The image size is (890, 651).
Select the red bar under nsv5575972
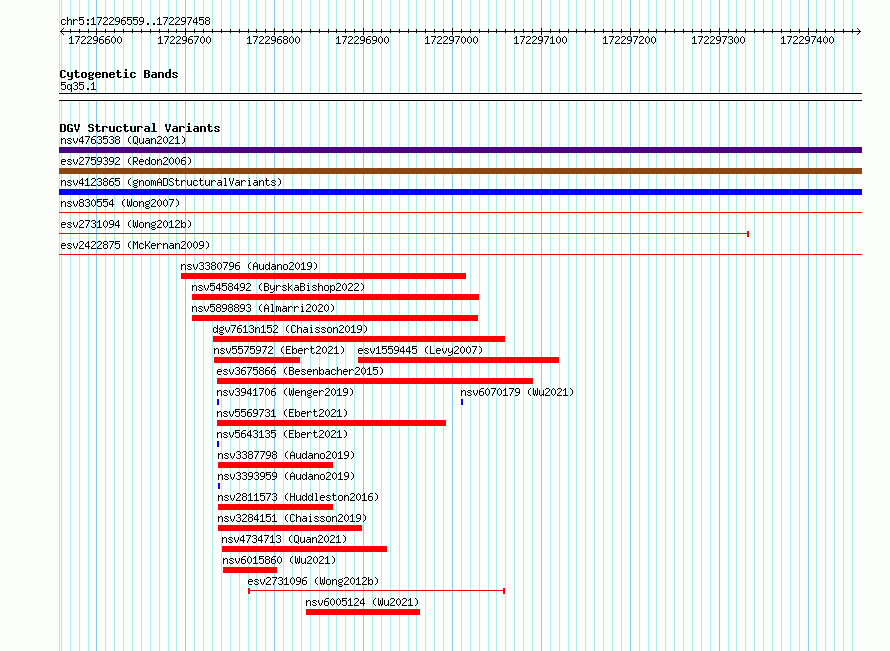pyautogui.click(x=257, y=360)
